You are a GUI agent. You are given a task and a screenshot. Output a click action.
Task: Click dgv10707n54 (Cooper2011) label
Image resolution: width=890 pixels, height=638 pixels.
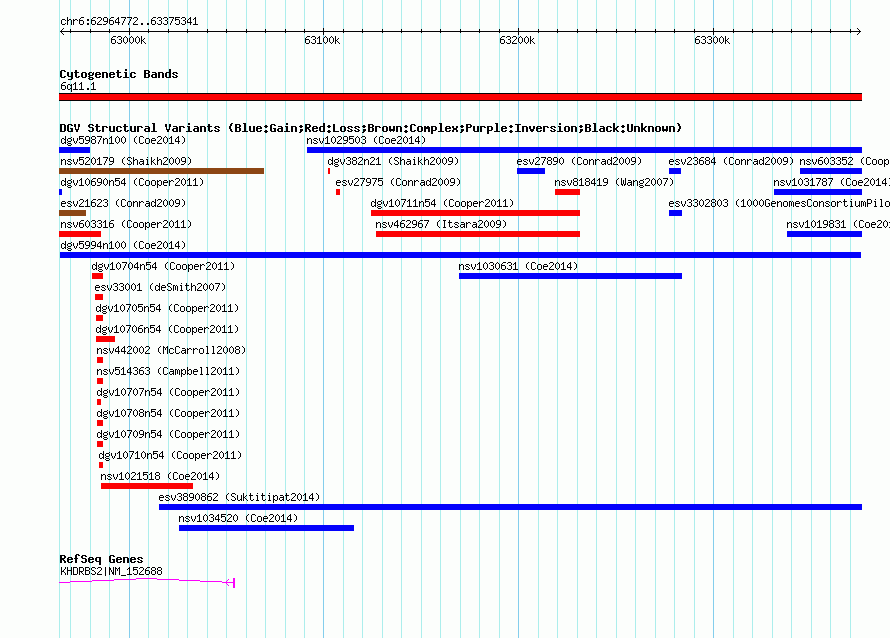pos(168,392)
